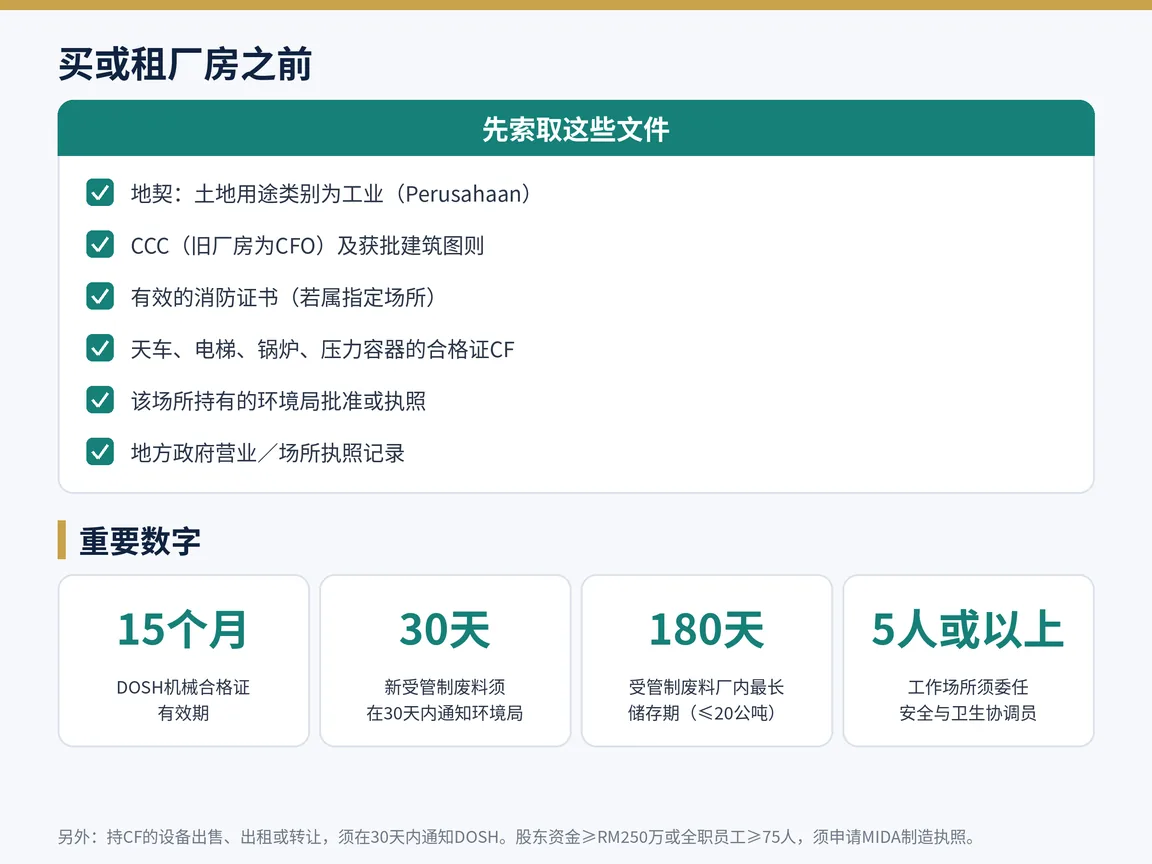The height and width of the screenshot is (864, 1152).
Task: Toggle the checkbox for 天车、电梯、锅炉 合格证CF
Action: (100, 348)
